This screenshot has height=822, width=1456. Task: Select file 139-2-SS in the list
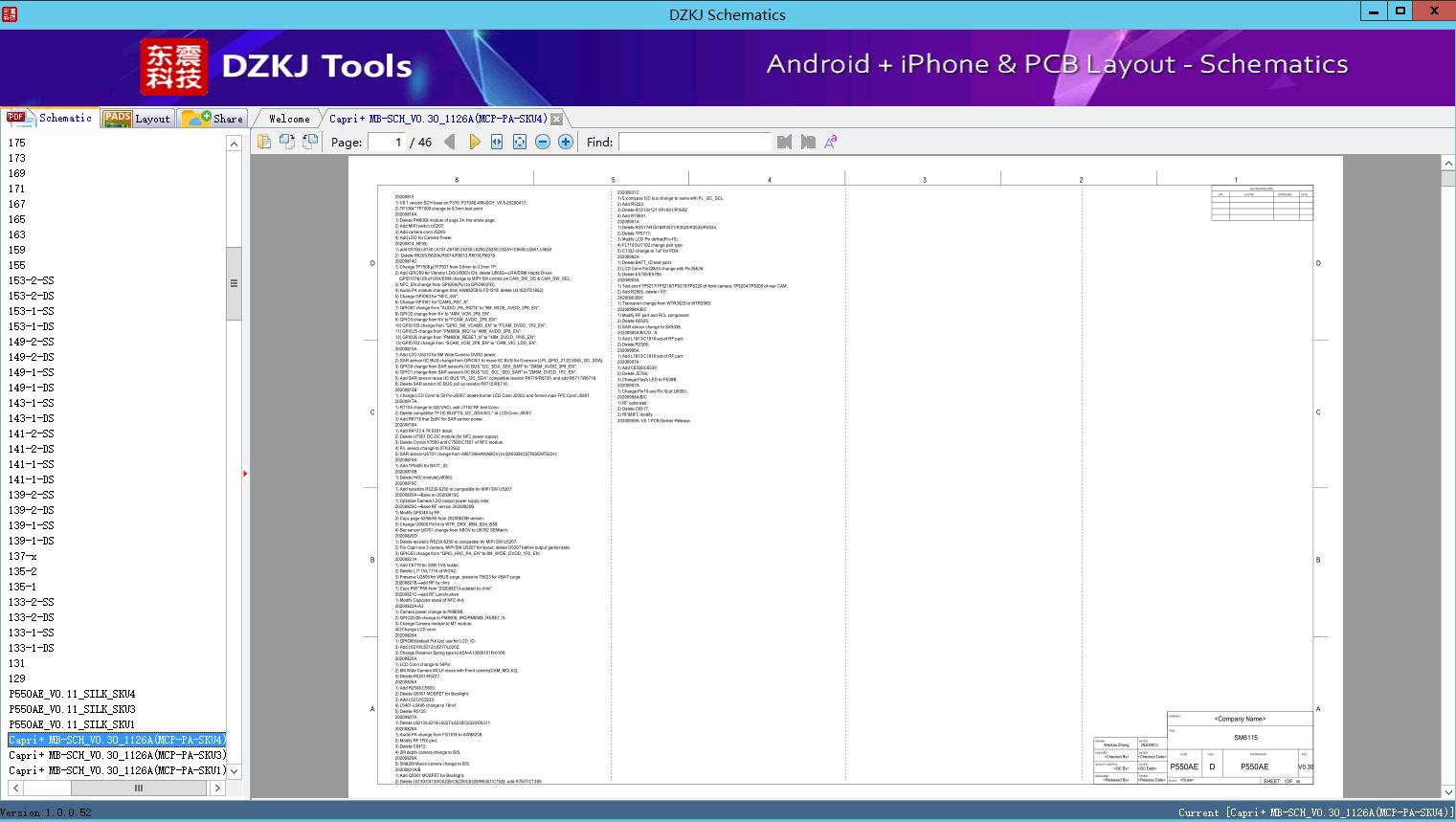coord(32,495)
